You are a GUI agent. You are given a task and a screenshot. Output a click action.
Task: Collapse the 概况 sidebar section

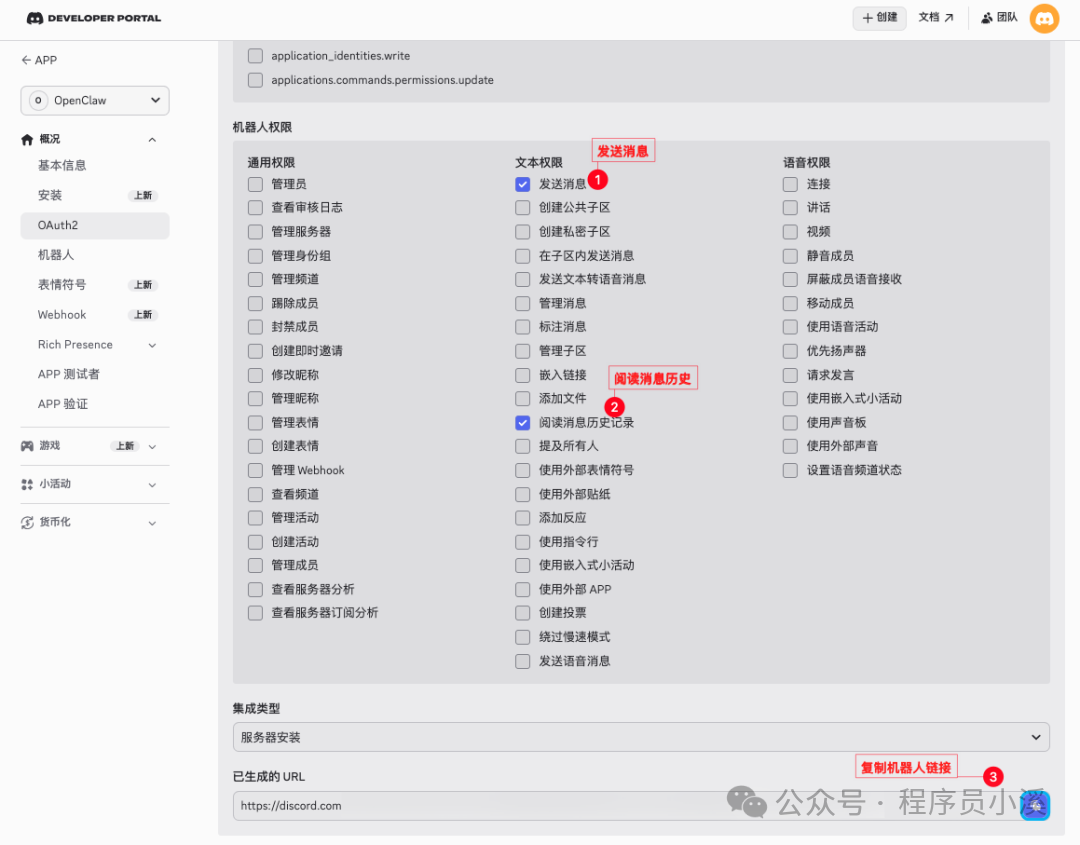point(152,140)
